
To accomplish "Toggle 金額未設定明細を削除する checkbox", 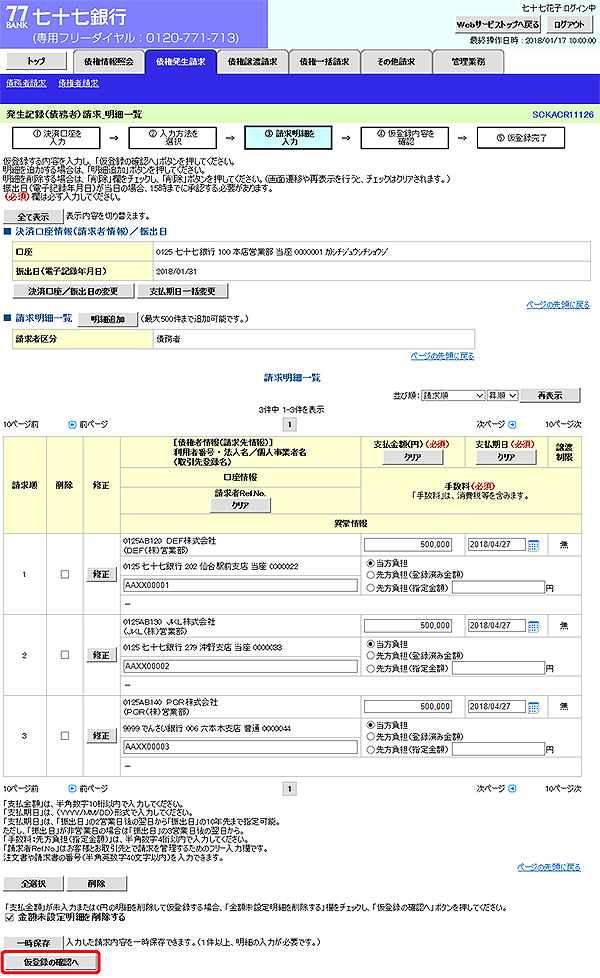I will pyautogui.click(x=9, y=917).
